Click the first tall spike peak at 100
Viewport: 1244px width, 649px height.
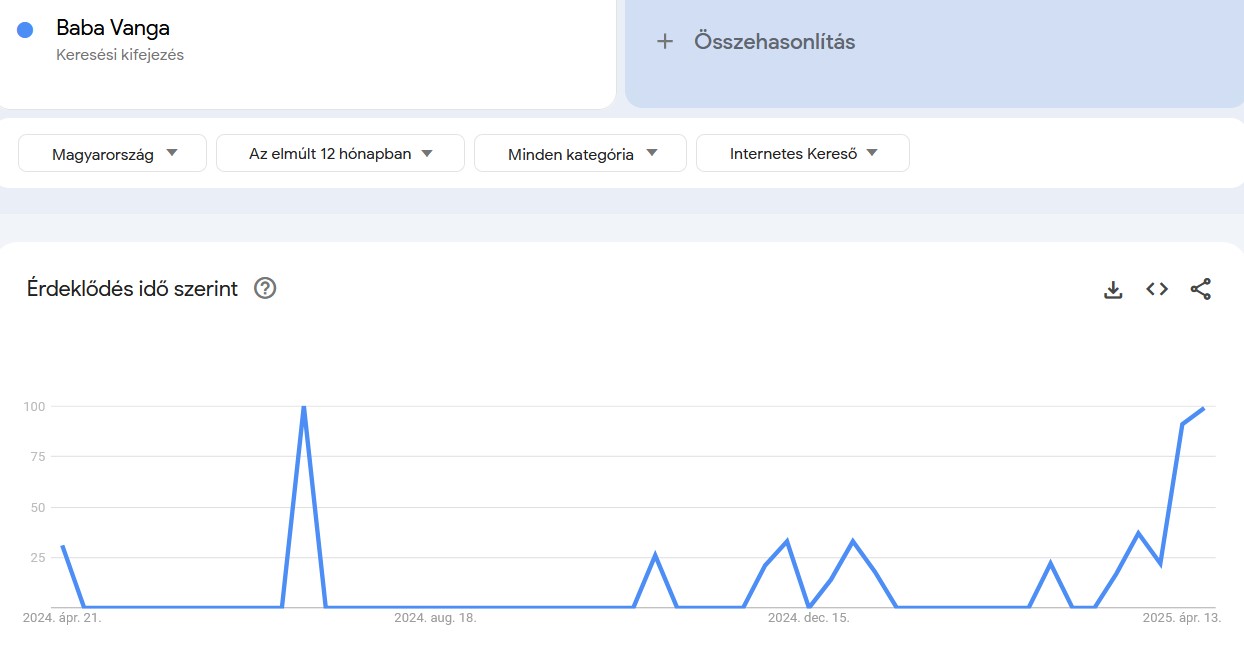click(x=304, y=407)
